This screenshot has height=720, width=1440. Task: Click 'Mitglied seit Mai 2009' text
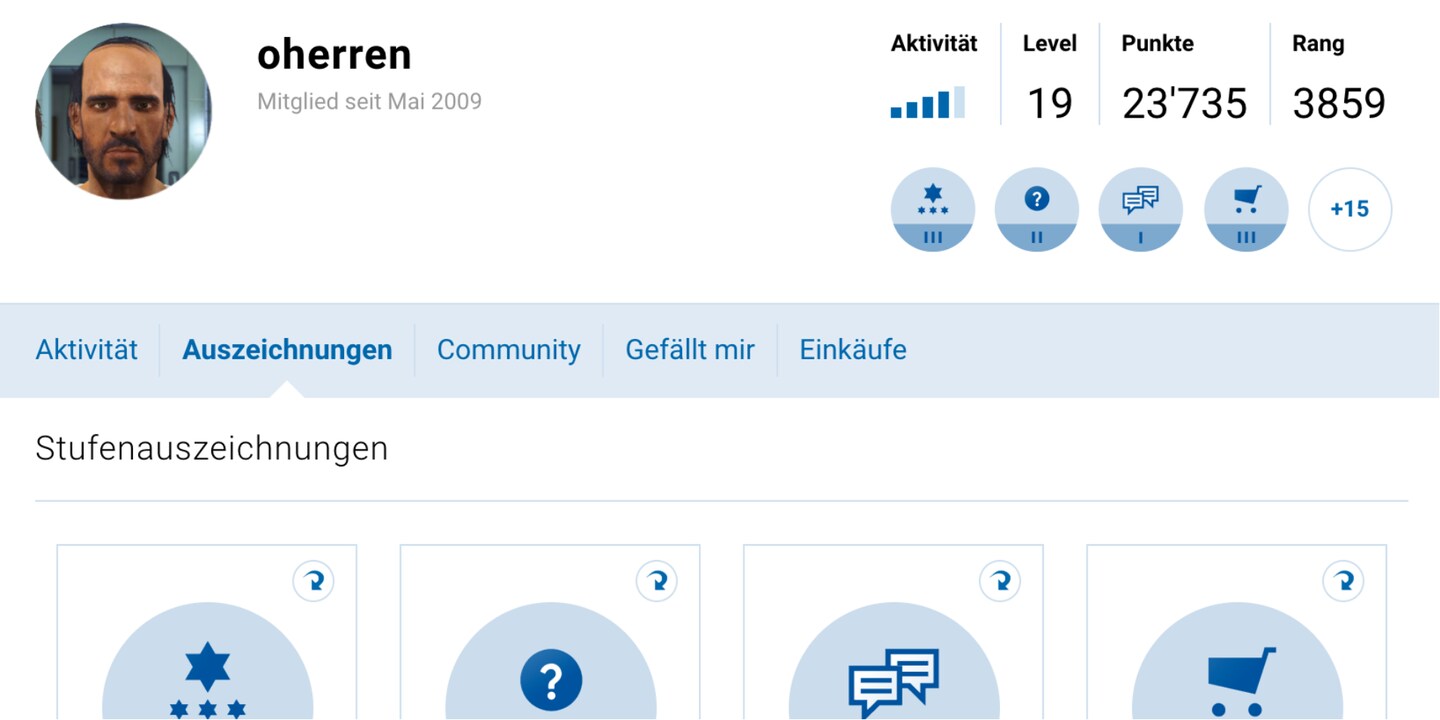369,101
